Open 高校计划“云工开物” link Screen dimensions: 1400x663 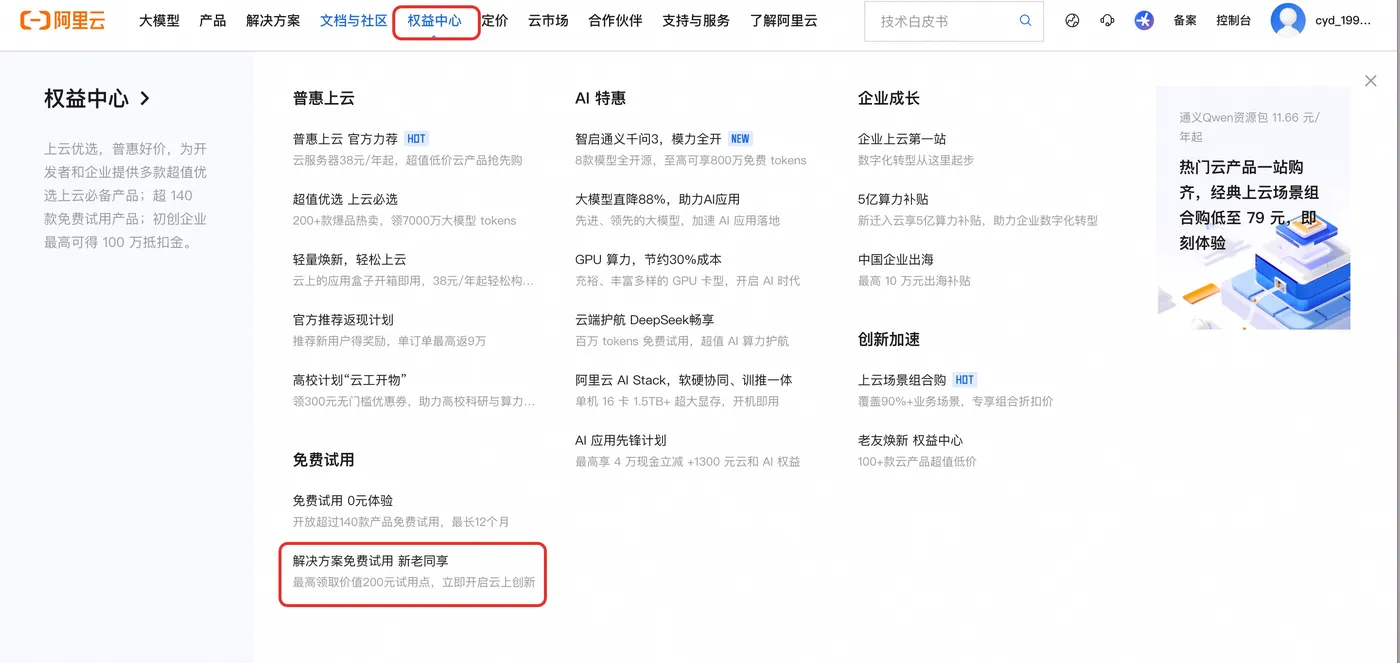tap(350, 380)
